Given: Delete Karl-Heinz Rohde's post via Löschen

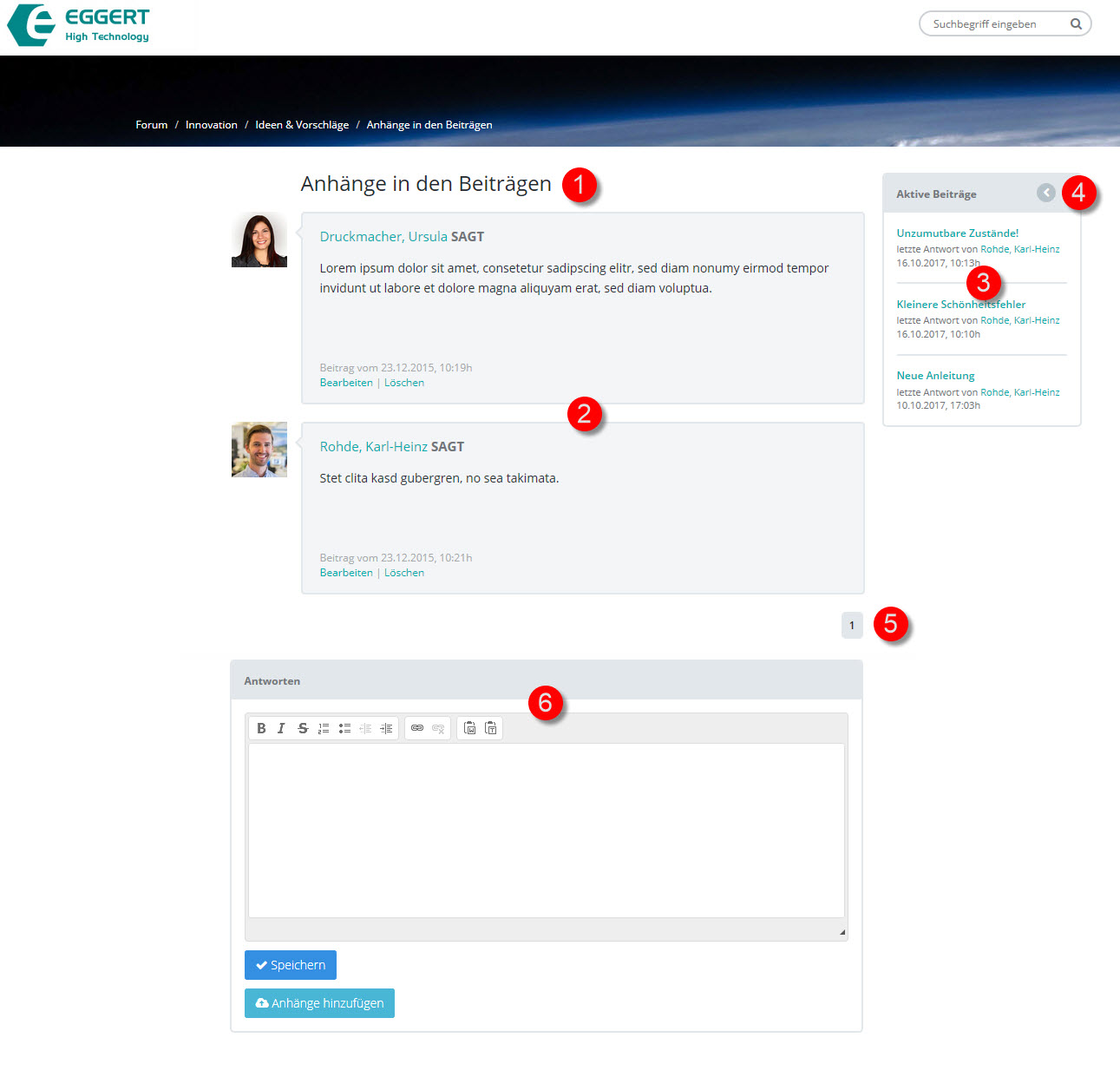Looking at the screenshot, I should [404, 573].
